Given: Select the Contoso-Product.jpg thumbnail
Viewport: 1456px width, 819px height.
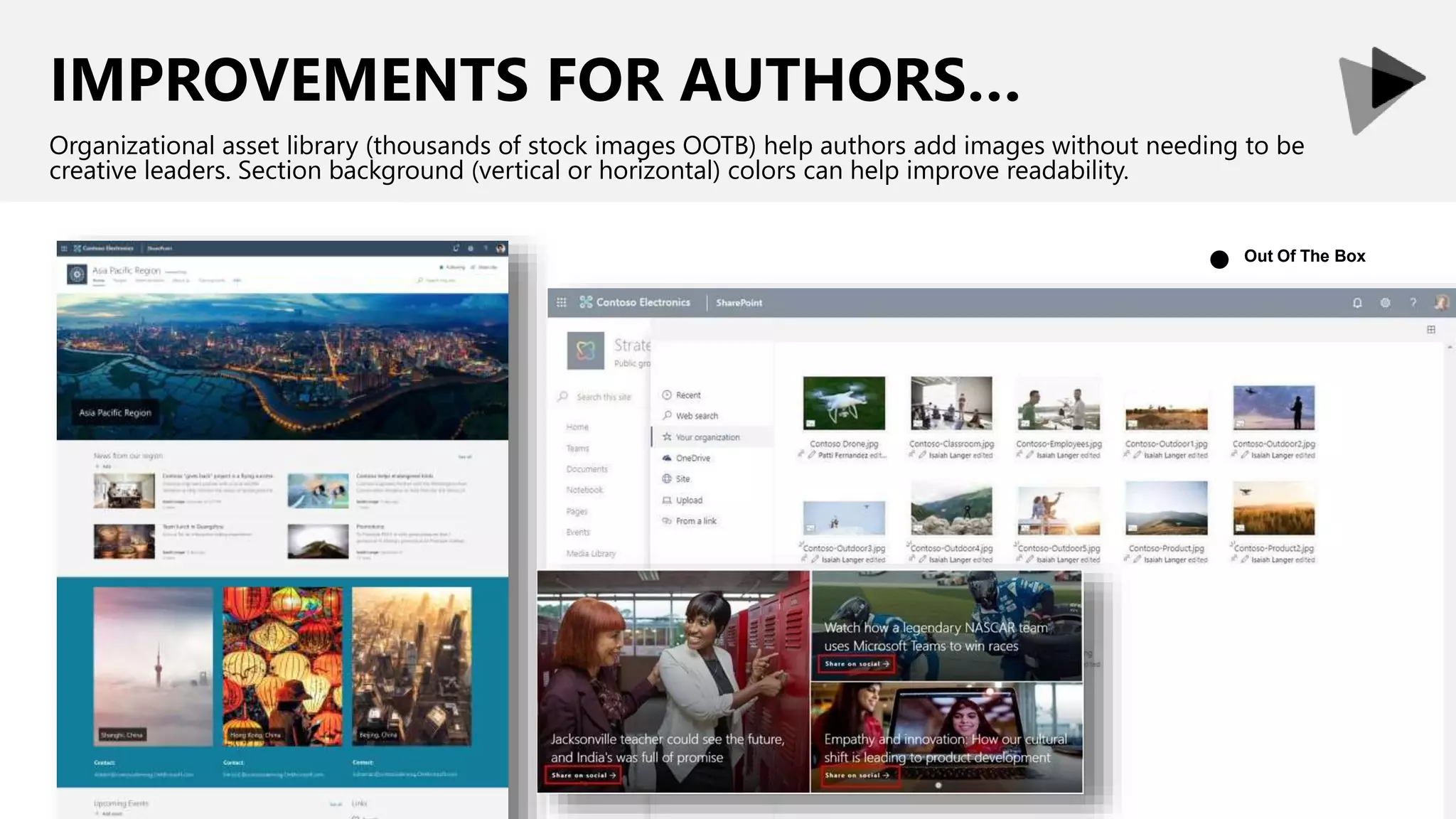Looking at the screenshot, I should tap(1166, 508).
